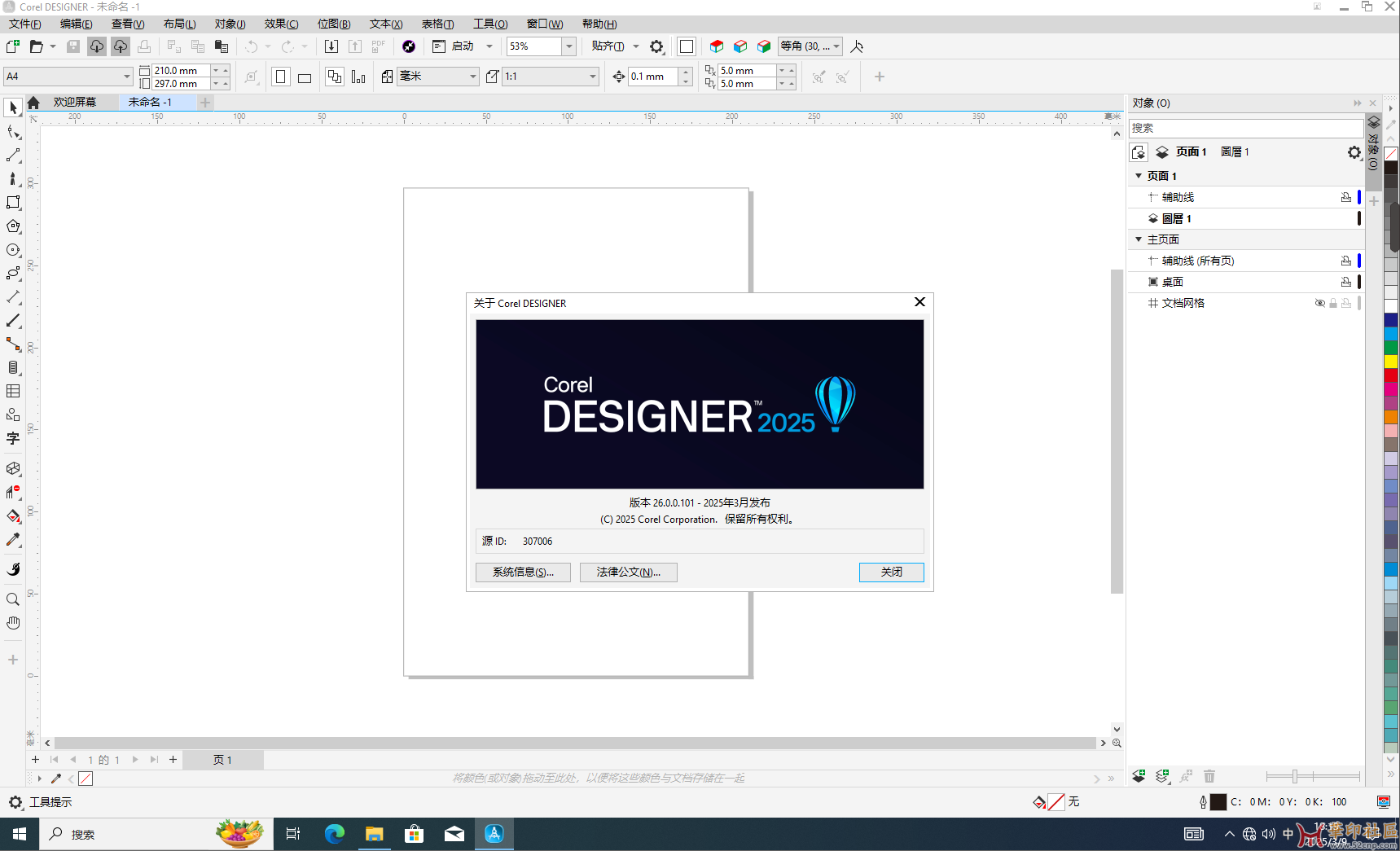Click the Paste clipboard icon
Image resolution: width=1400 pixels, height=851 pixels.
(222, 46)
